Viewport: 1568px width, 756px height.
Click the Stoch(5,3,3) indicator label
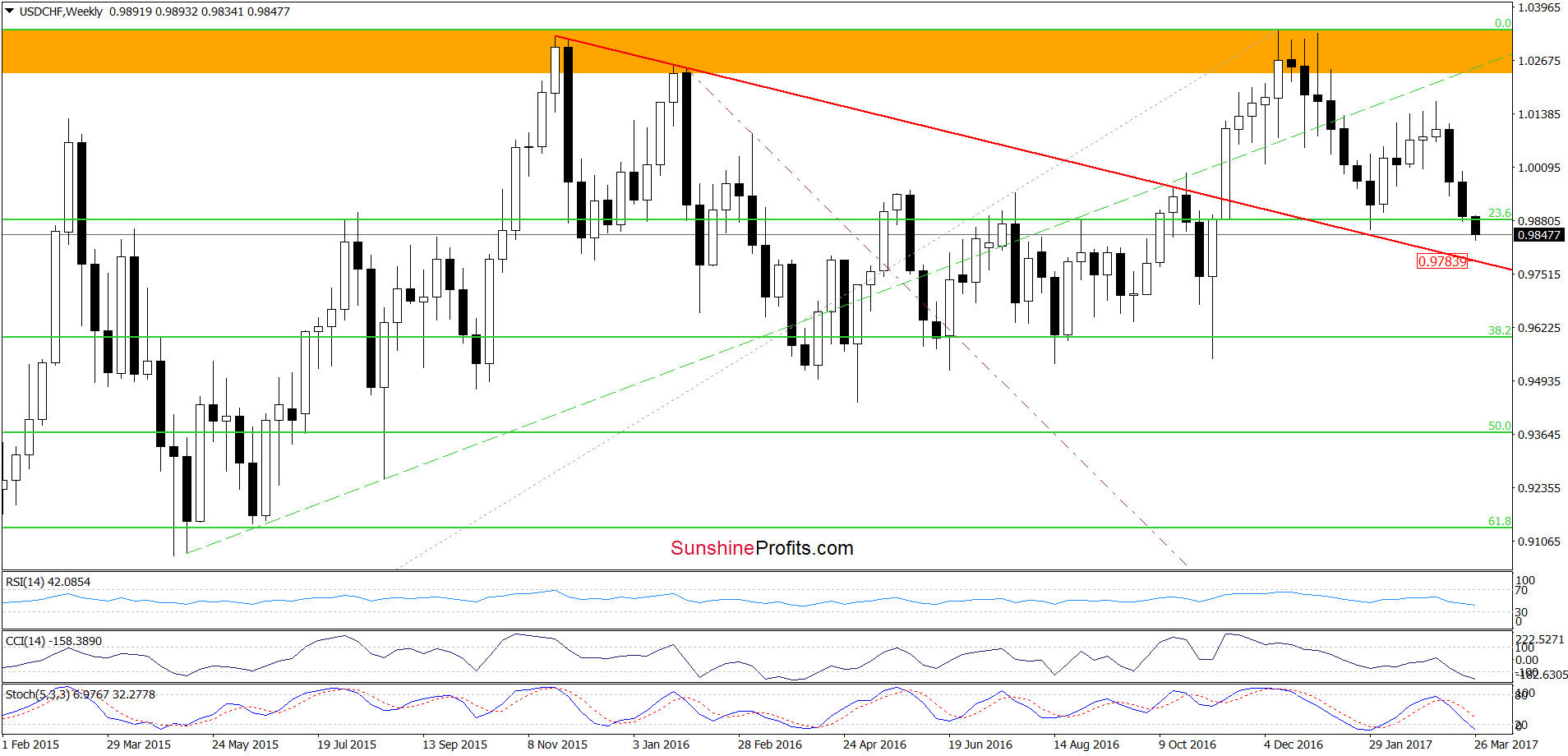[x=81, y=694]
